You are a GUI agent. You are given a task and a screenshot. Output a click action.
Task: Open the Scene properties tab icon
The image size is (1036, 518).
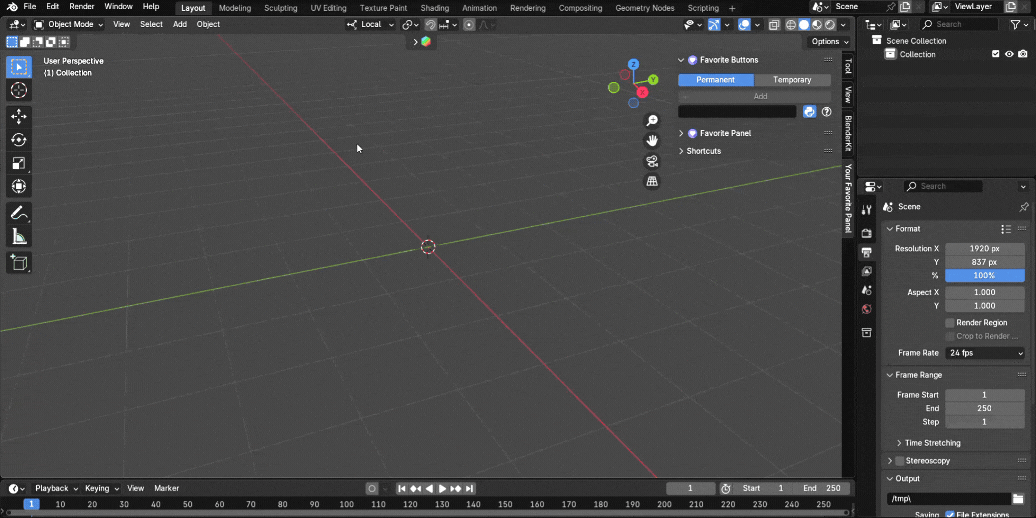pos(867,290)
